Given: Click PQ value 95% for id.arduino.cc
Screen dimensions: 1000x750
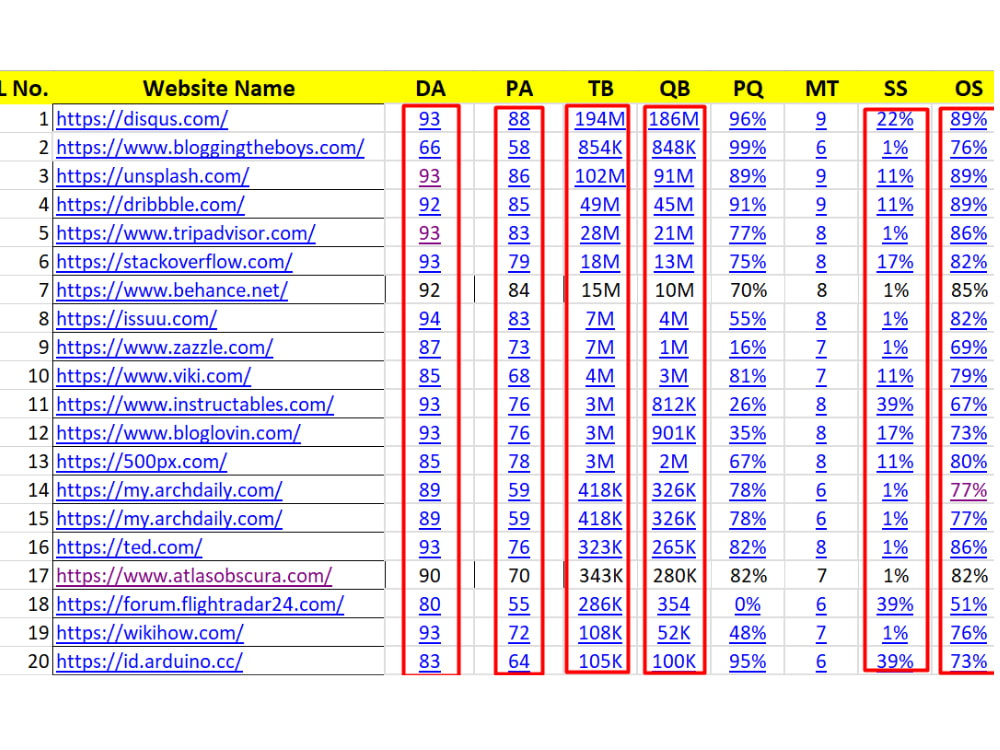Looking at the screenshot, I should [747, 662].
